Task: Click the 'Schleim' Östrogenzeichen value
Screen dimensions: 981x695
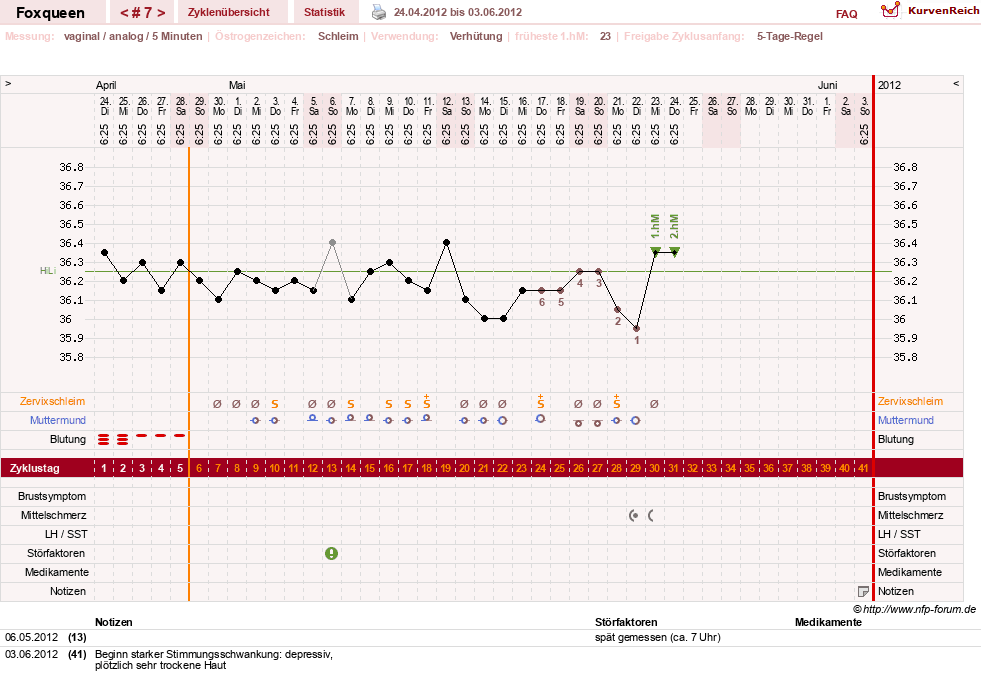Action: tap(338, 36)
